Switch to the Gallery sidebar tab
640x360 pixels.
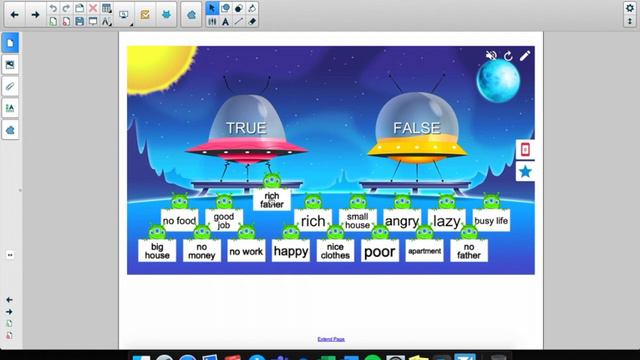[10, 64]
